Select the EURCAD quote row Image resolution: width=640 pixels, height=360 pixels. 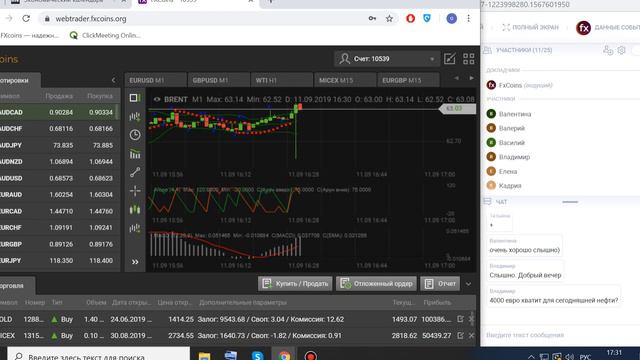pos(59,211)
